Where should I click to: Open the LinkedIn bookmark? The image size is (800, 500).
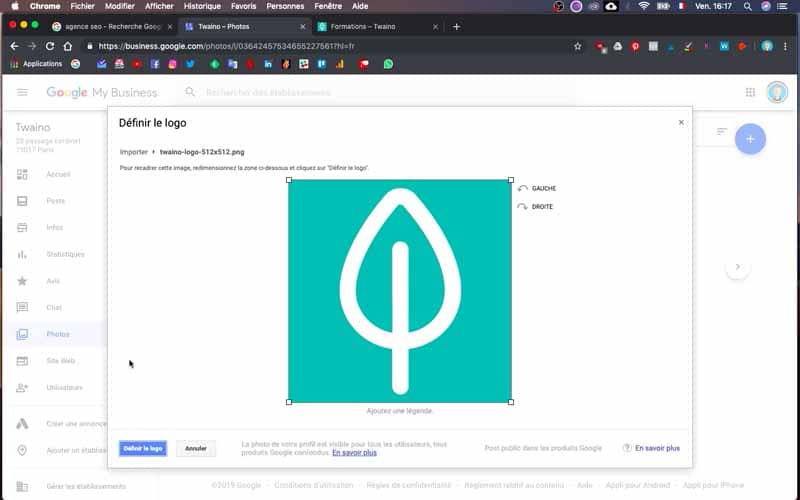coord(268,64)
